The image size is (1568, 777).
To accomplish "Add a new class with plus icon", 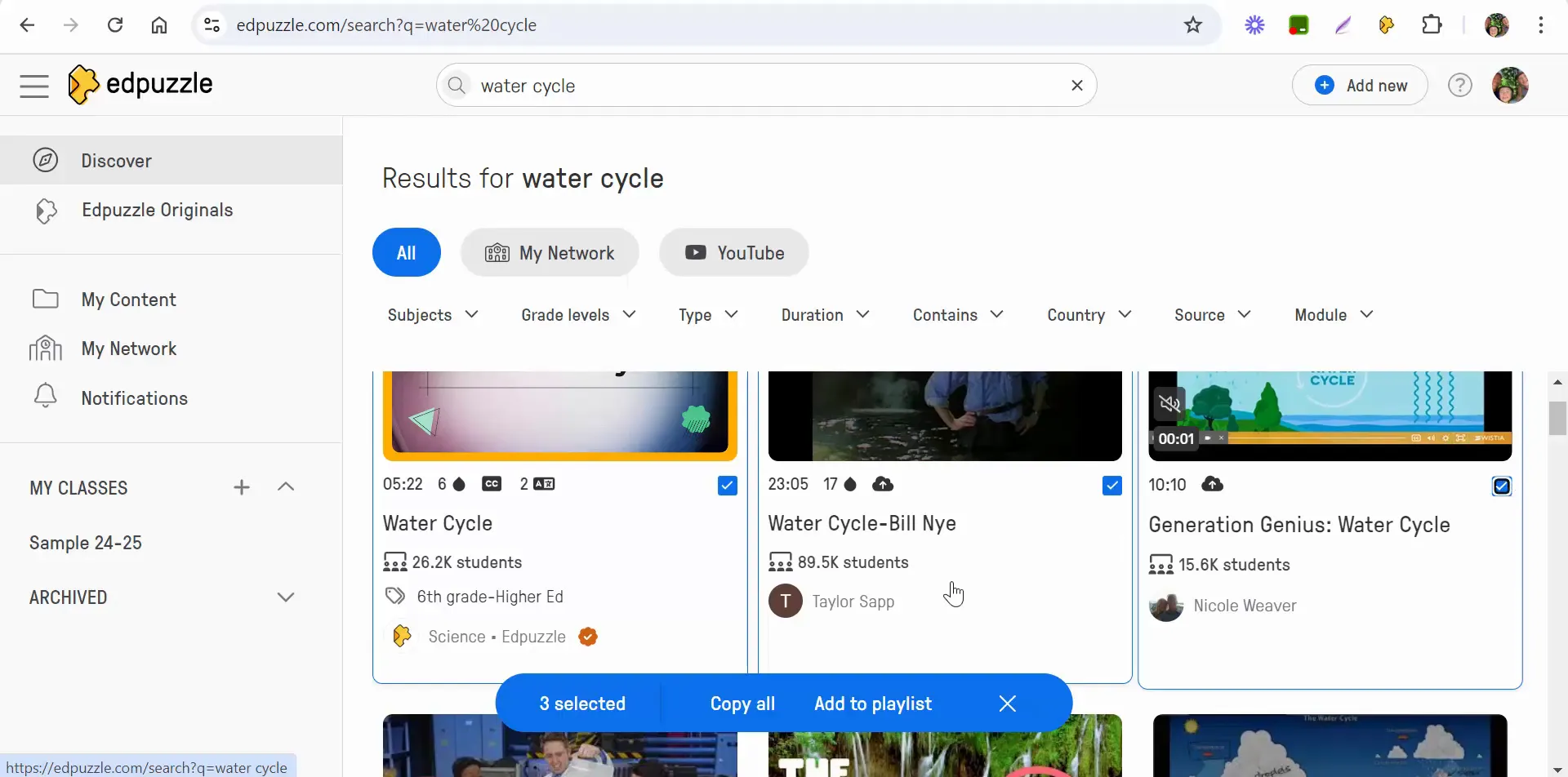I will point(242,487).
